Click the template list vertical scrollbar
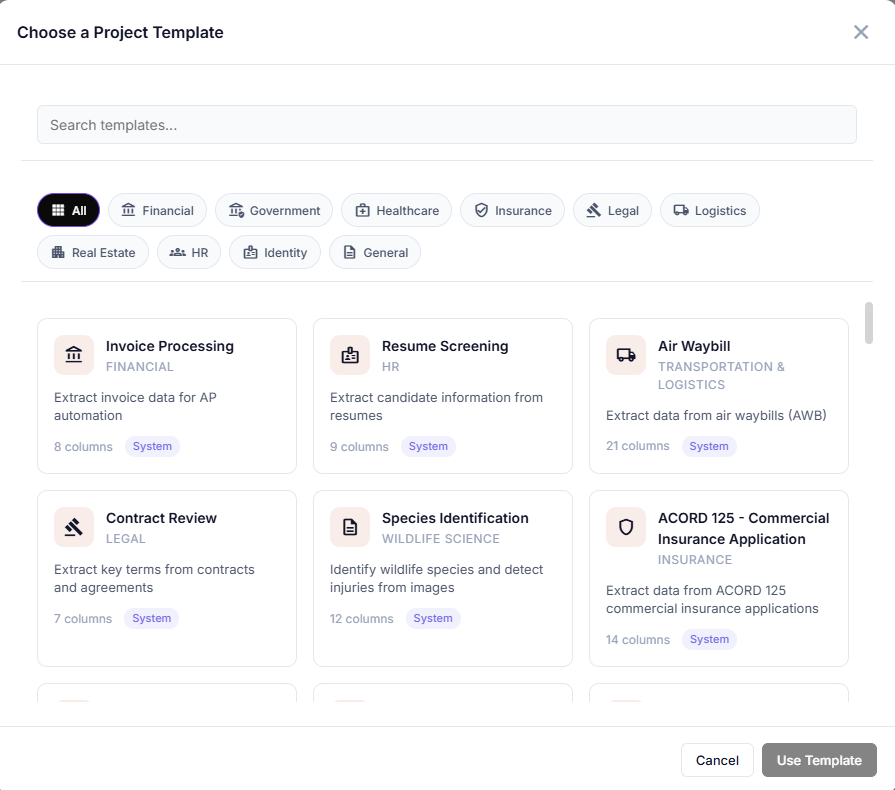This screenshot has height=790, width=895. pos(868,323)
